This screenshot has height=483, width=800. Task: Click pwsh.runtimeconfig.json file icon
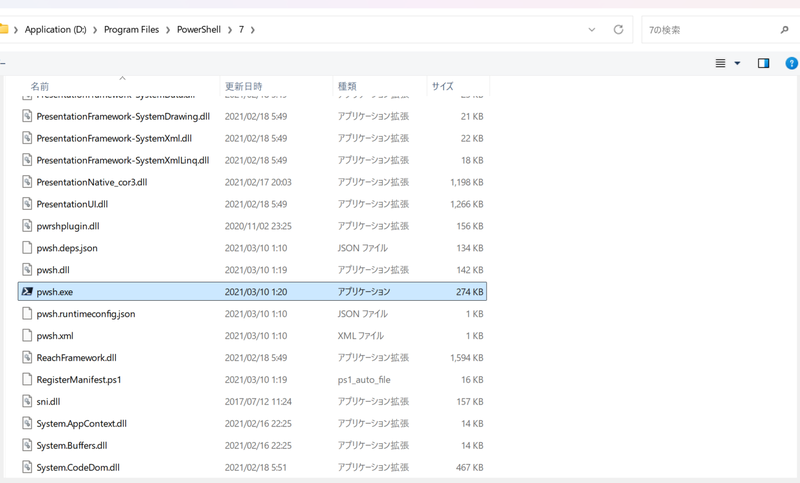(x=27, y=314)
